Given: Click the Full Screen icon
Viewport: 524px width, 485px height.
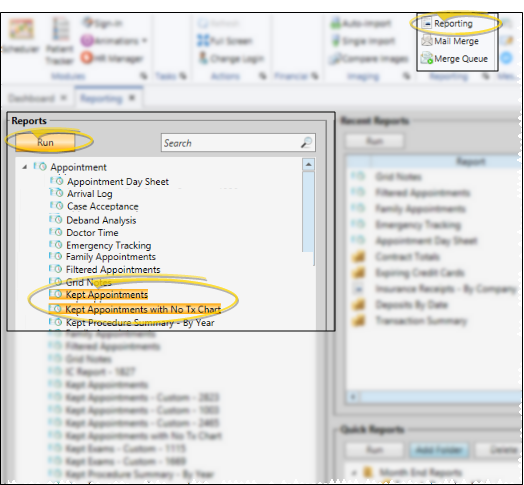Looking at the screenshot, I should [203, 41].
